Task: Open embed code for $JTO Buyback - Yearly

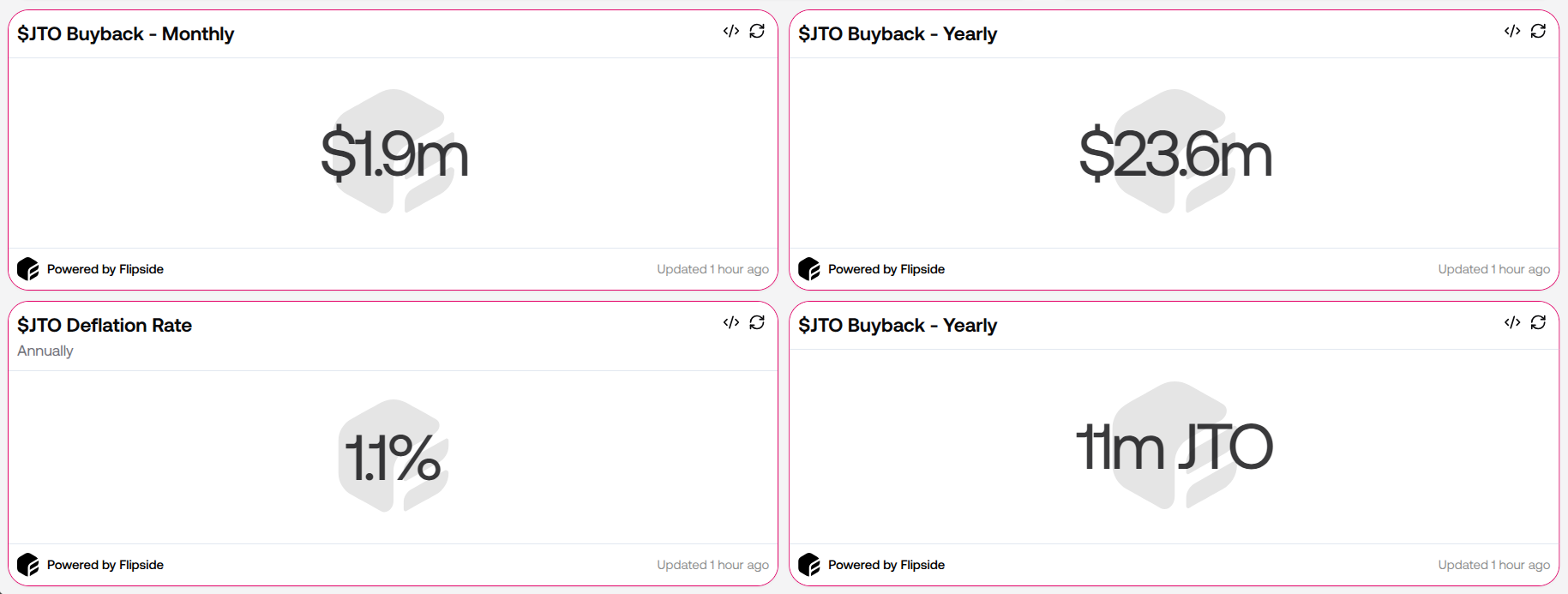Action: [x=1511, y=31]
